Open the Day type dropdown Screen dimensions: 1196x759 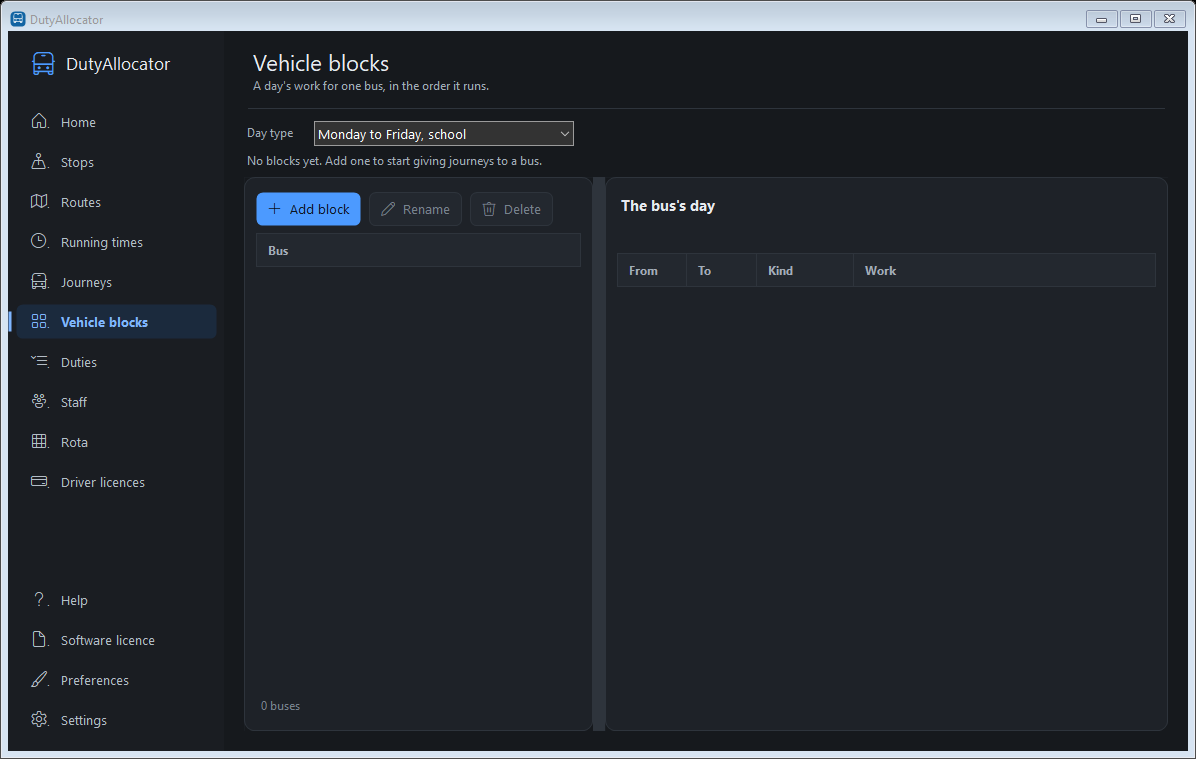(443, 133)
